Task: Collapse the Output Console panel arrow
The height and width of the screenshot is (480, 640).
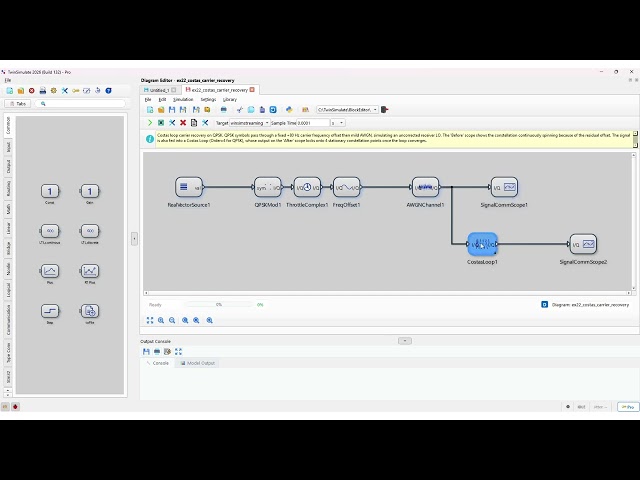Action: 405,341
